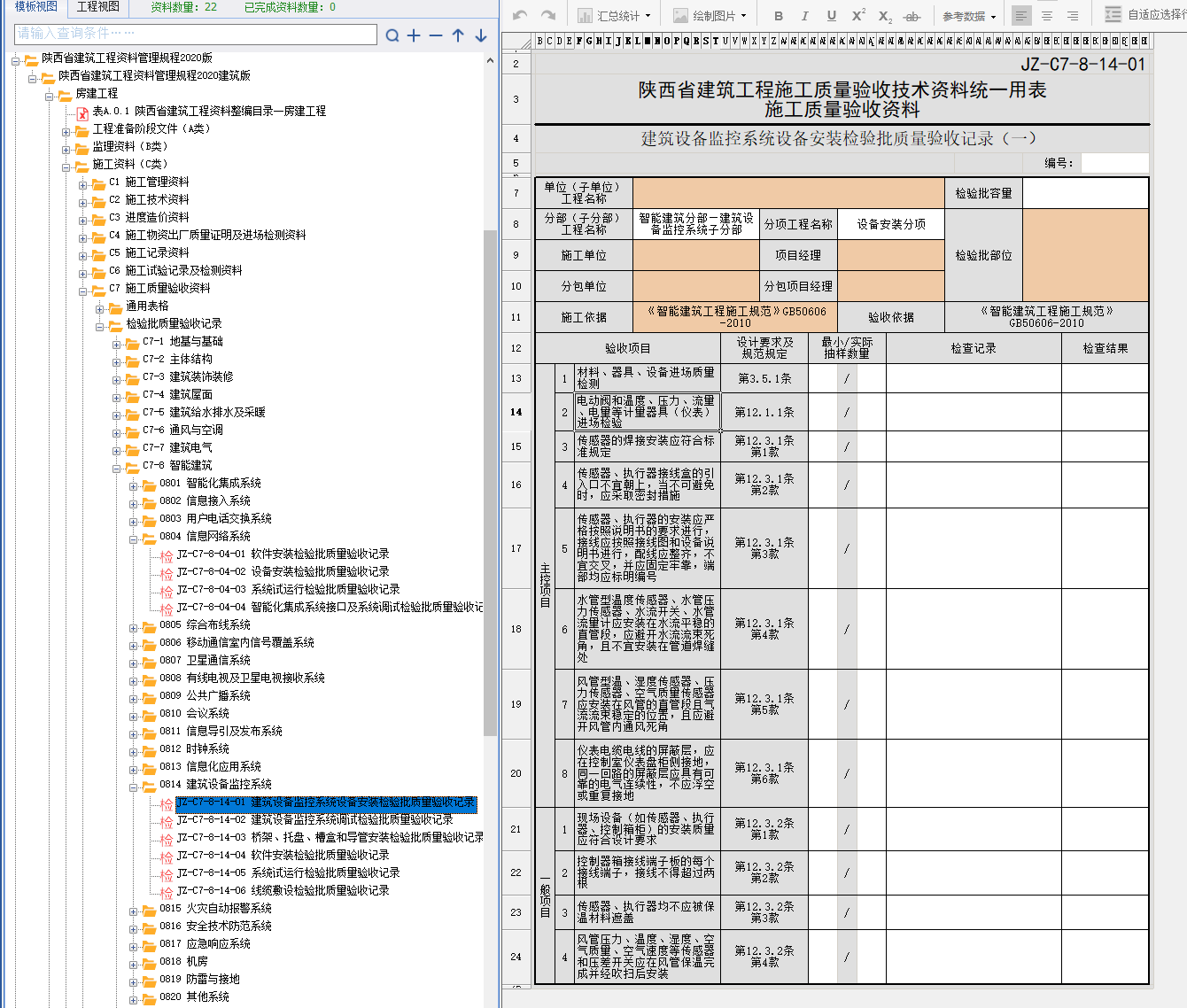Click the 自适应选择行 toolbar button

pyautogui.click(x=1145, y=15)
